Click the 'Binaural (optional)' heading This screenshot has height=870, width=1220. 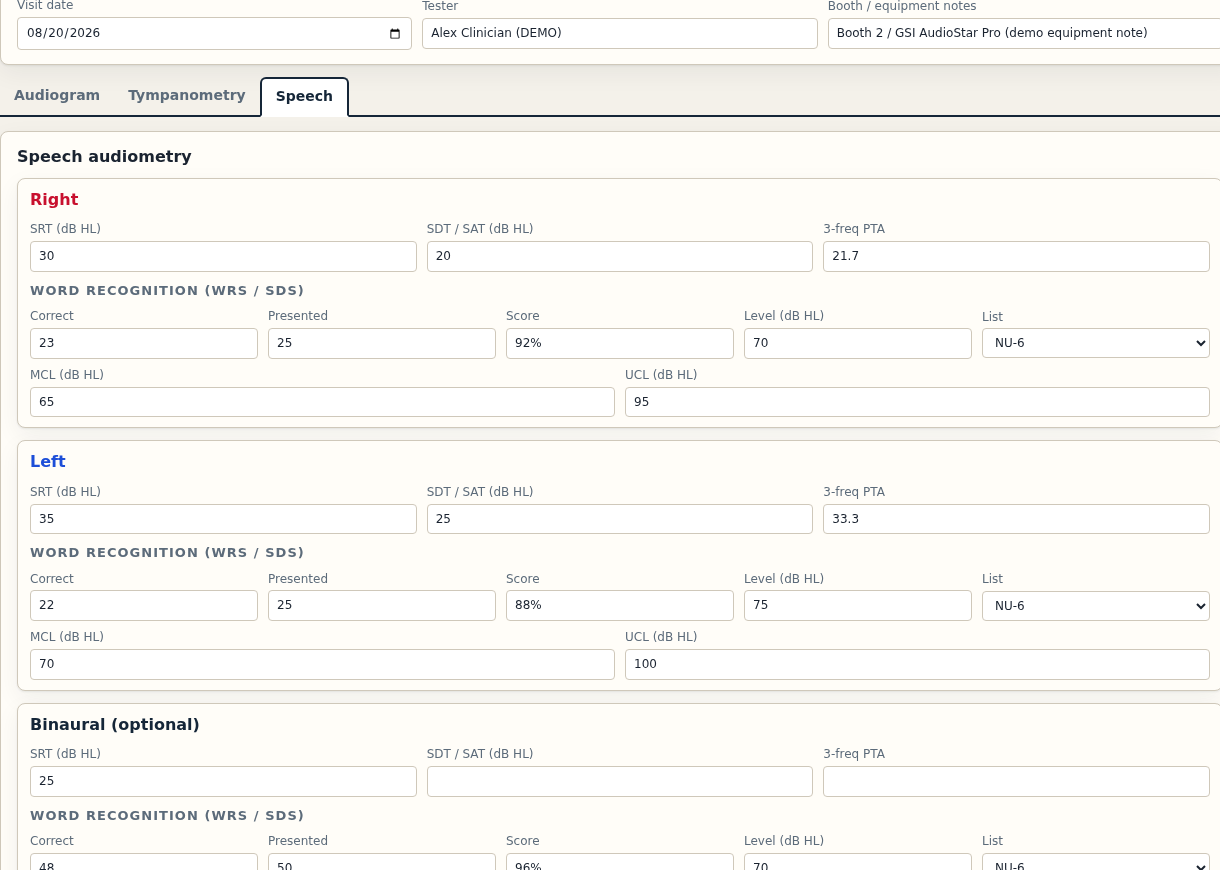click(115, 724)
